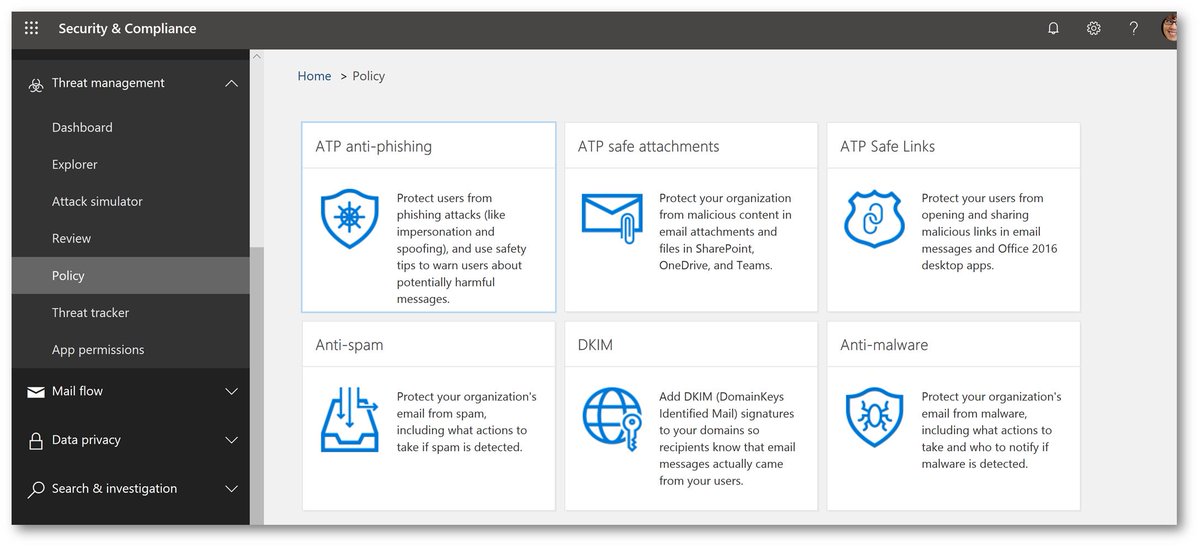Image resolution: width=1200 pixels, height=548 pixels.
Task: Click the spam protection description text
Action: click(466, 422)
